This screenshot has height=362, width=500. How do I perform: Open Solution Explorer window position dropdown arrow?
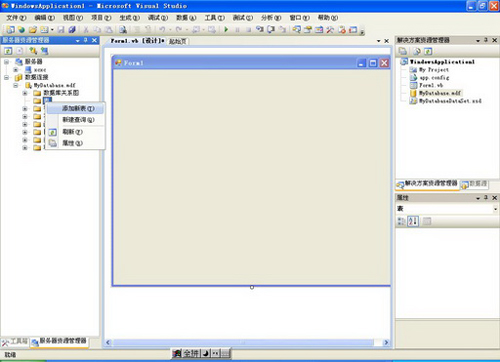point(478,40)
